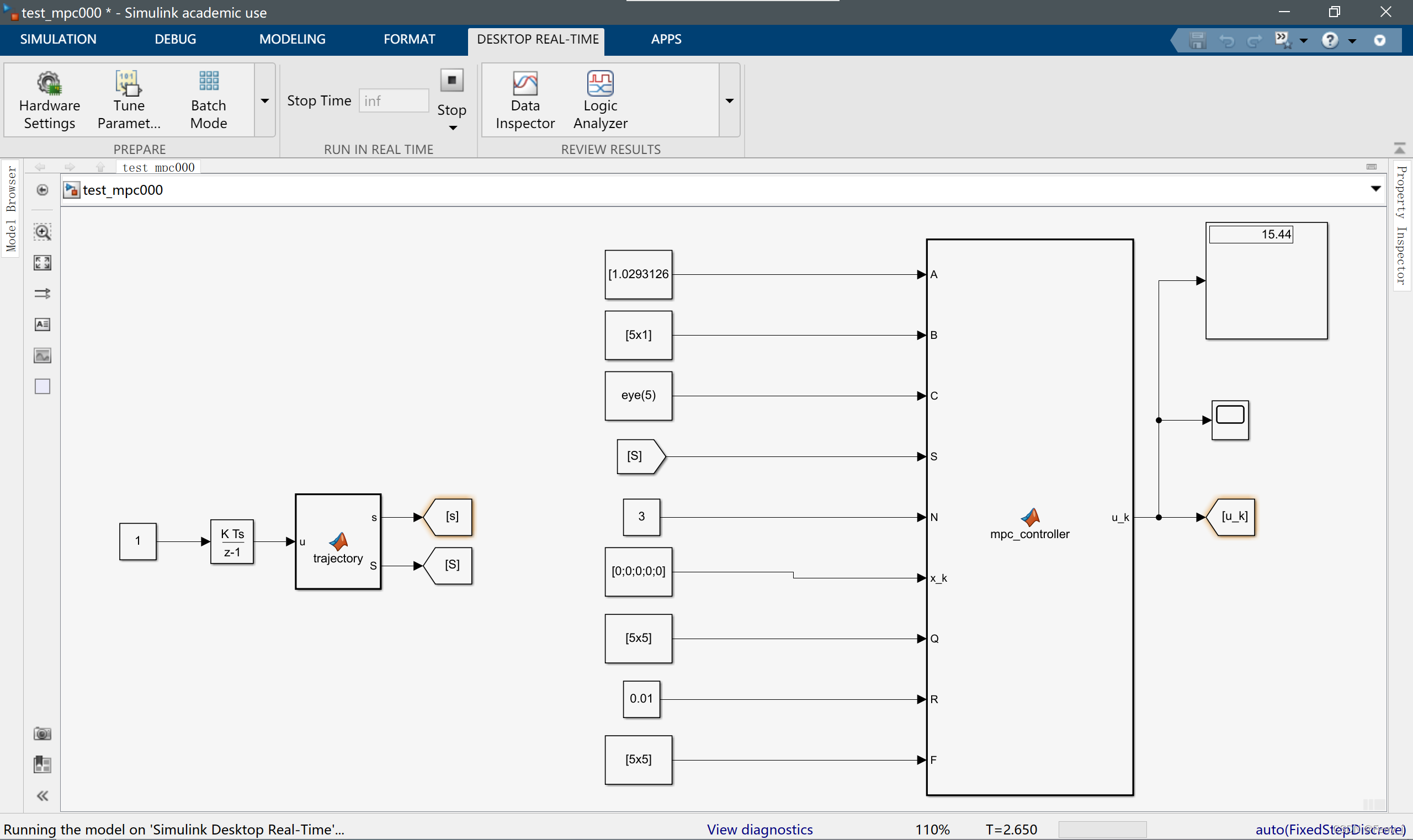This screenshot has width=1413, height=840.
Task: Open the model path breadcrumb dropdown
Action: 1375,189
